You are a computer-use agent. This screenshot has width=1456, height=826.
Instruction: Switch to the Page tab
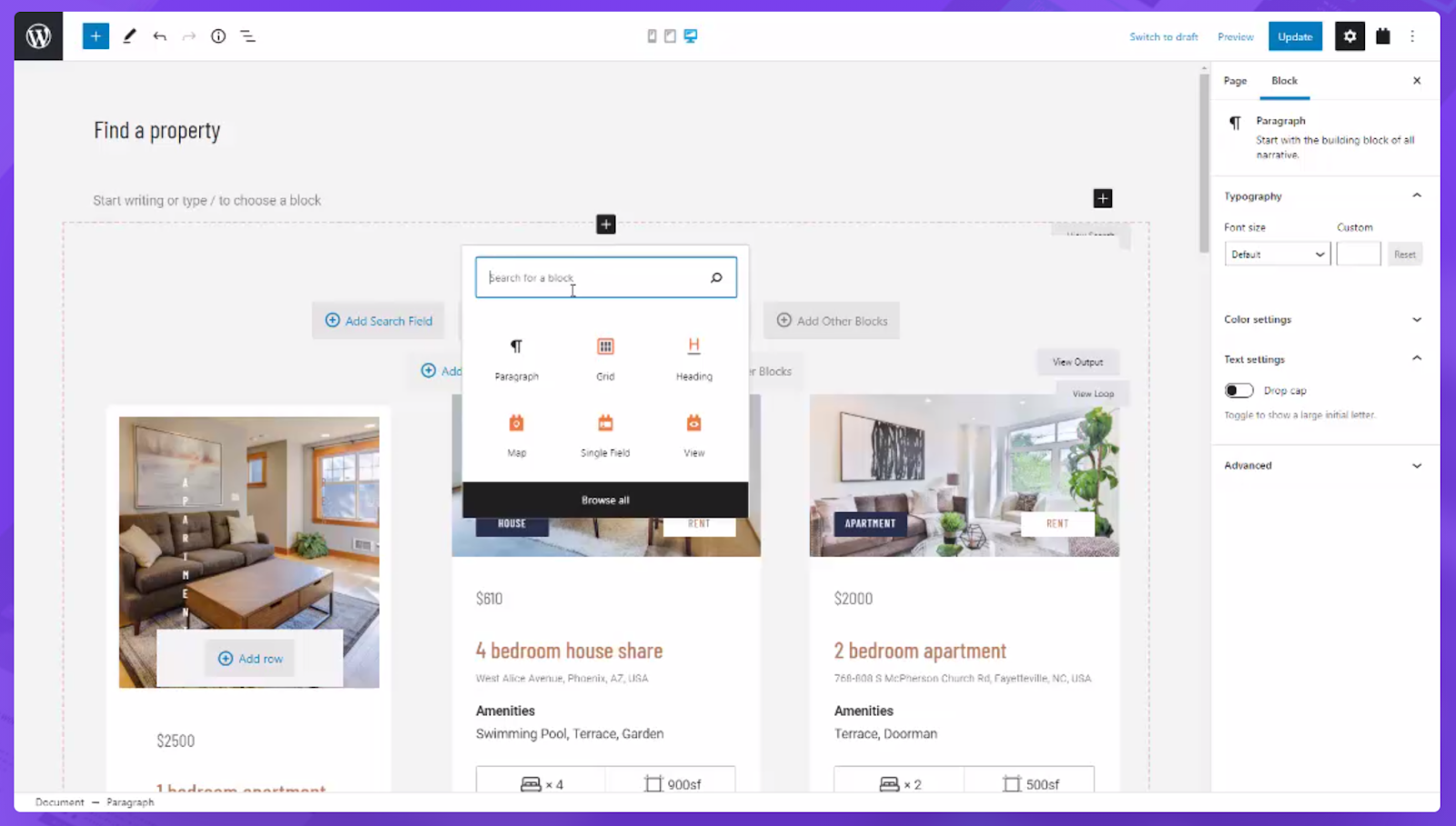tap(1235, 81)
